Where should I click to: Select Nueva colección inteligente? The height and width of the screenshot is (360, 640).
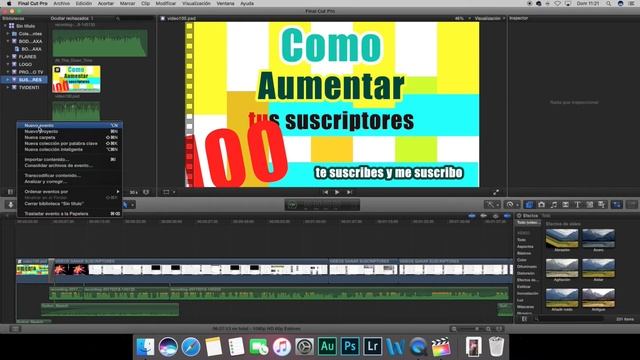click(69, 149)
